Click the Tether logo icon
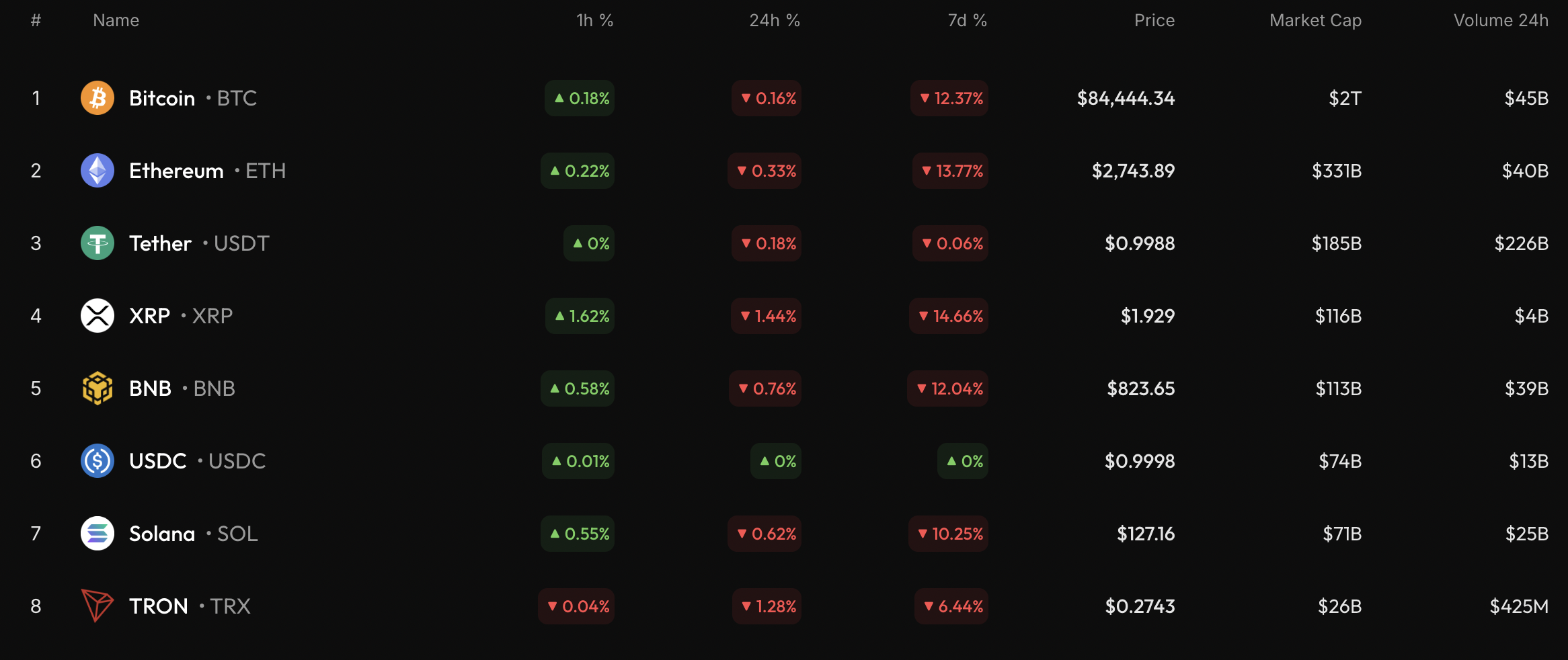Image resolution: width=1568 pixels, height=660 pixels. click(x=97, y=243)
